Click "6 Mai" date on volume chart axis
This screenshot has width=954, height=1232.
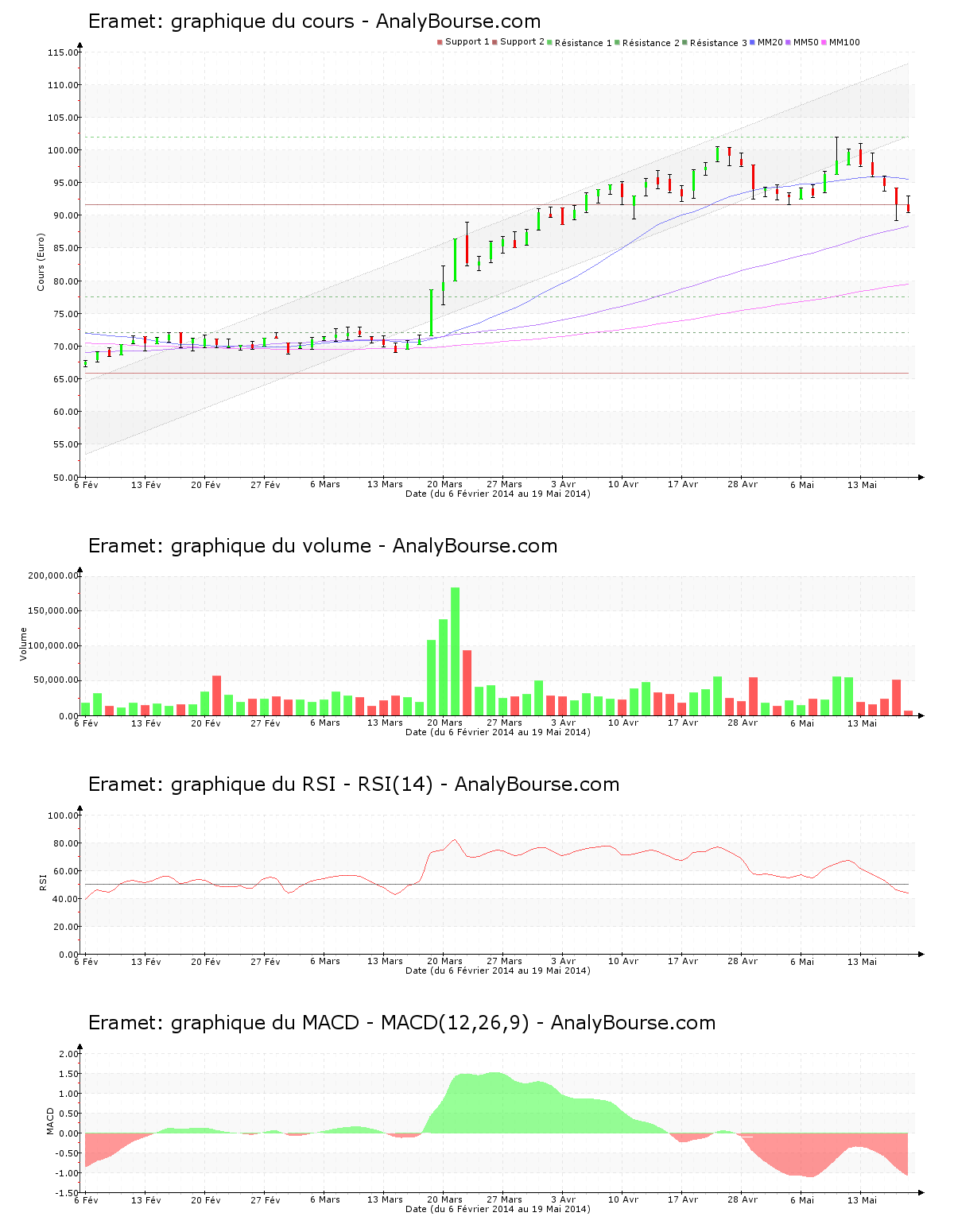802,723
